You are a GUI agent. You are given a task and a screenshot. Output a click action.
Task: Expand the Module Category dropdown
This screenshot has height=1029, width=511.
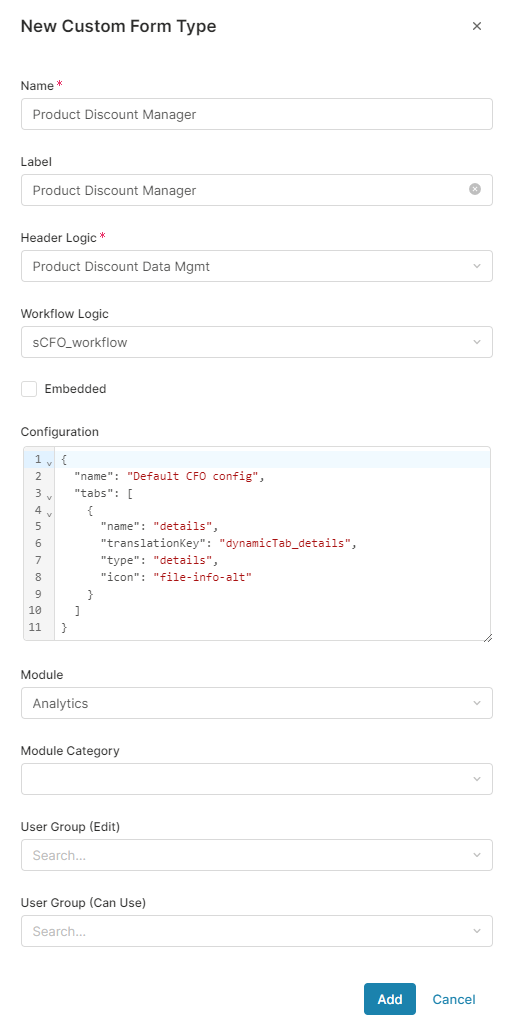[x=256, y=779]
